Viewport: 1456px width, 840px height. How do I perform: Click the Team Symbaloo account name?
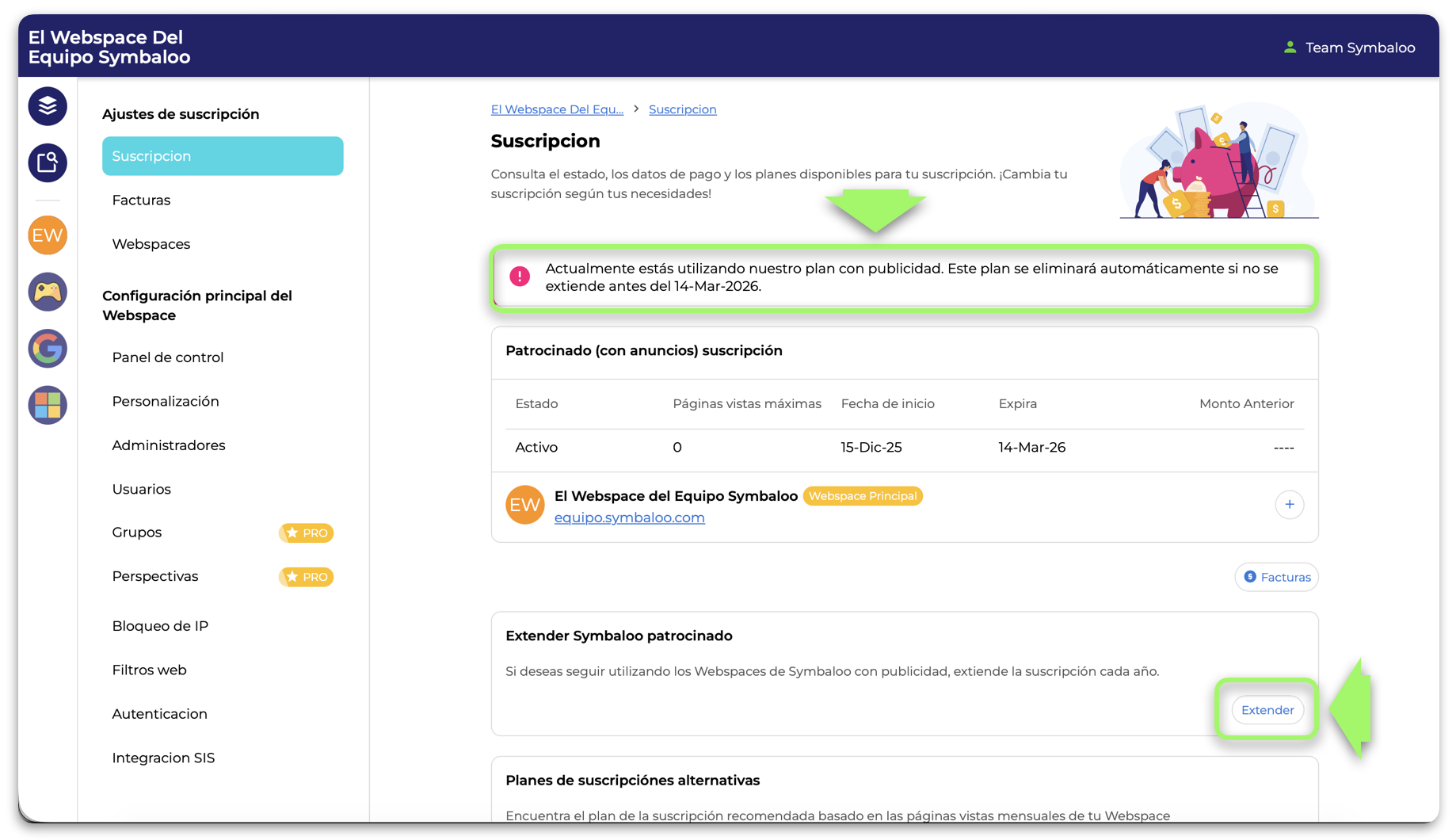click(x=1360, y=48)
